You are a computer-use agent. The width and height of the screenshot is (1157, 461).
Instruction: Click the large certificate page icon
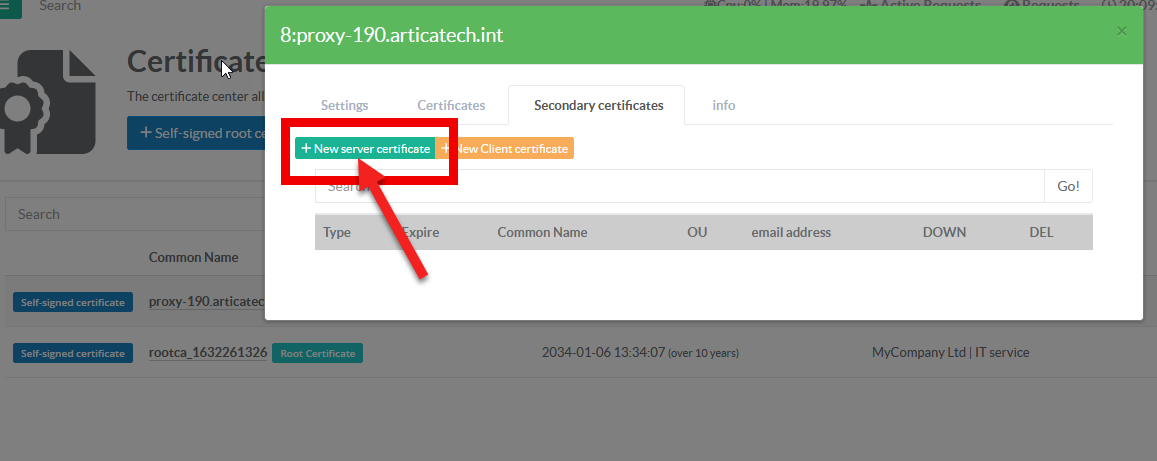tap(50, 100)
